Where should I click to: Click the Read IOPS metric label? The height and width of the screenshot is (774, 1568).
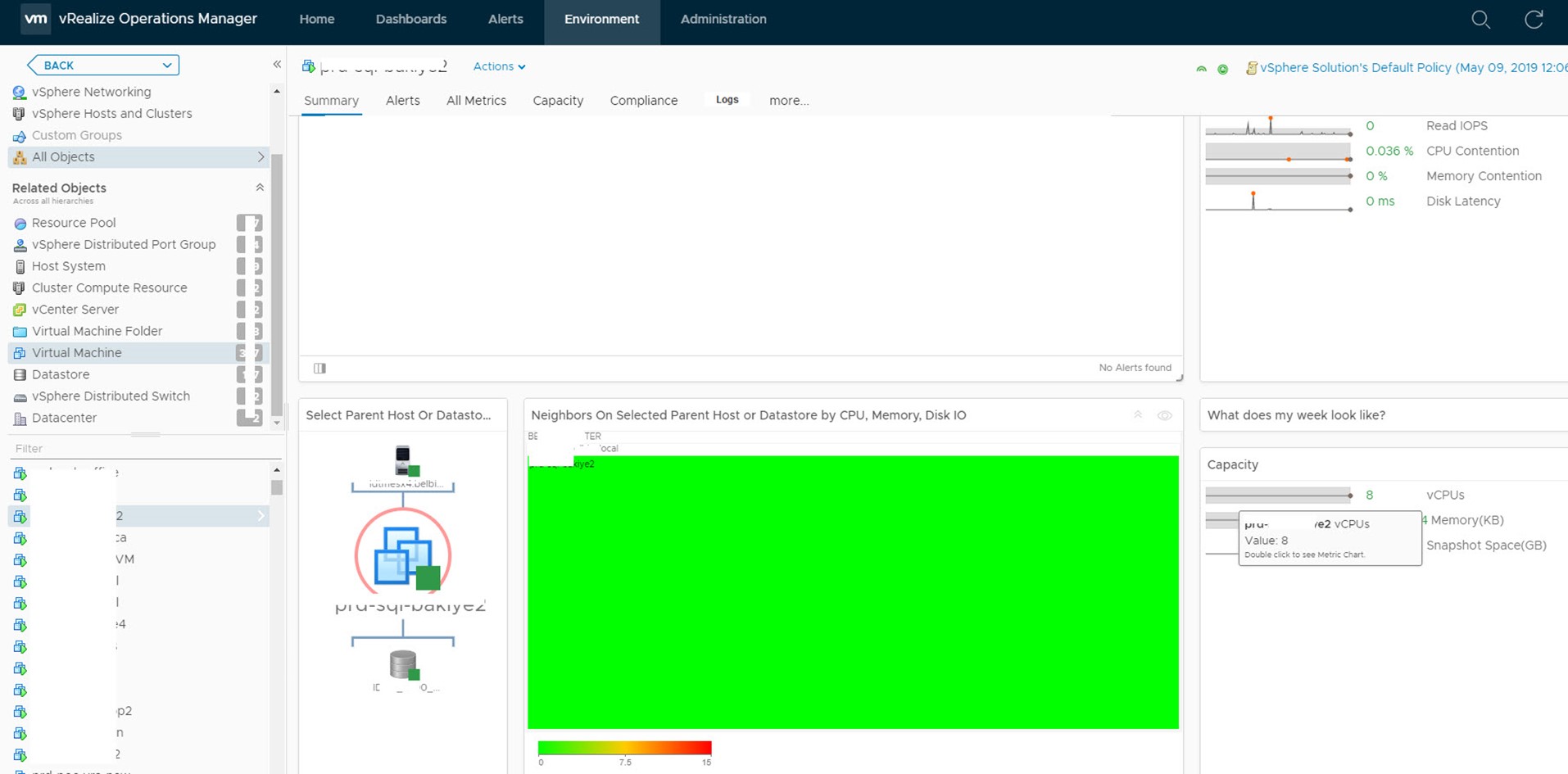(1457, 126)
